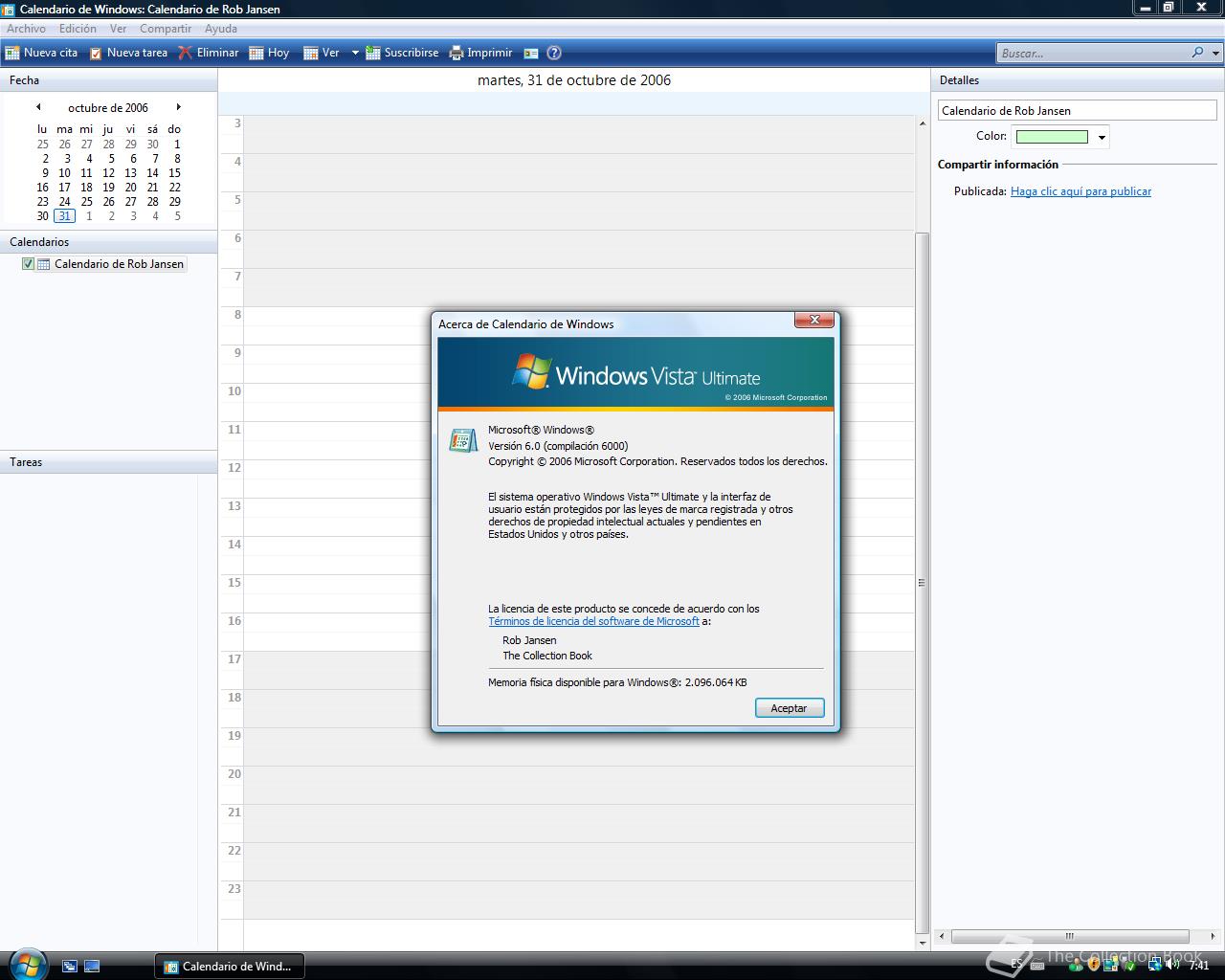Select day 24 in mini calendar
The width and height of the screenshot is (1225, 980).
[64, 202]
